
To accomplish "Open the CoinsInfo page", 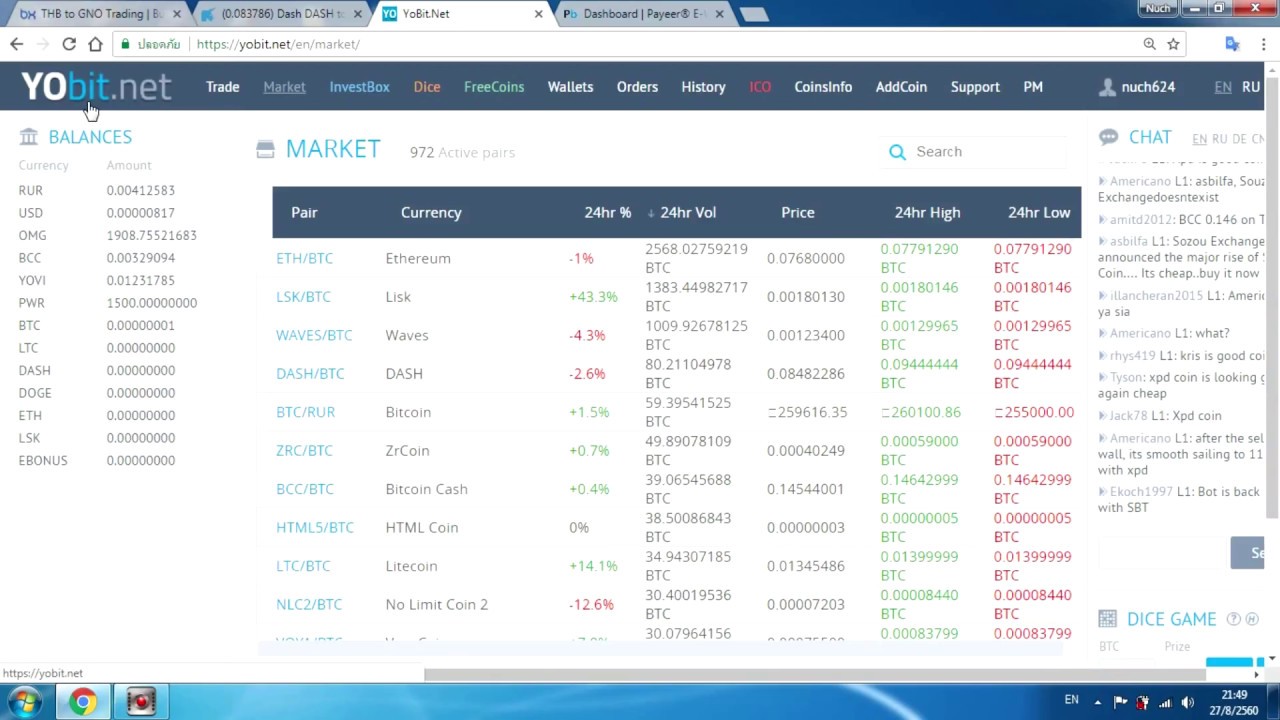I will coord(823,87).
